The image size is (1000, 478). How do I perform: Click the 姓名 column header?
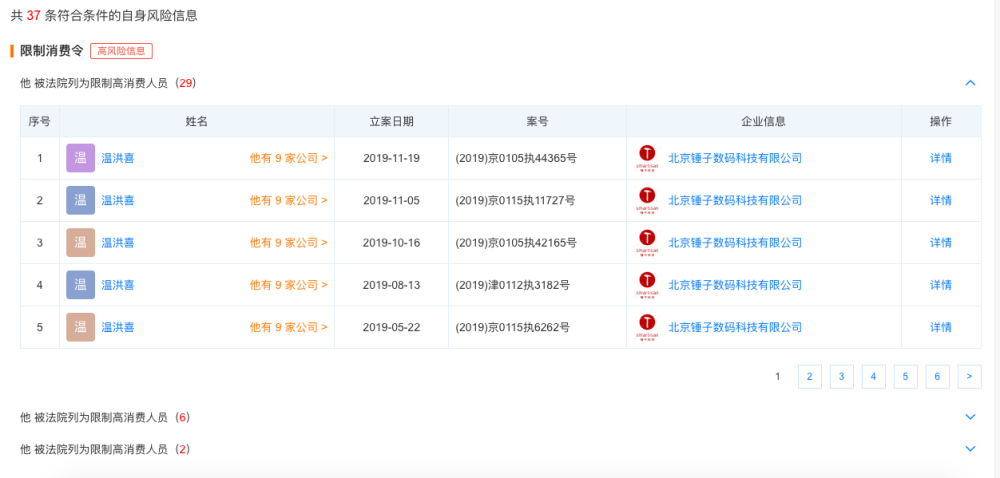(x=196, y=121)
